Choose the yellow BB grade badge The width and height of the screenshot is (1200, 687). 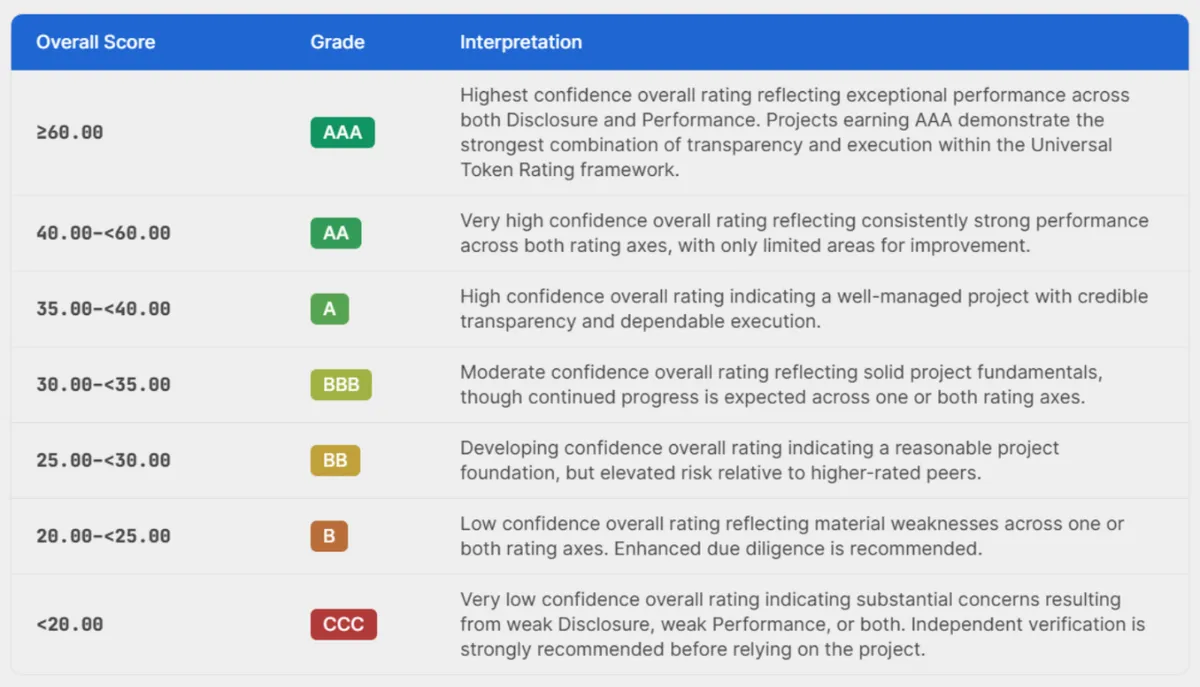335,460
